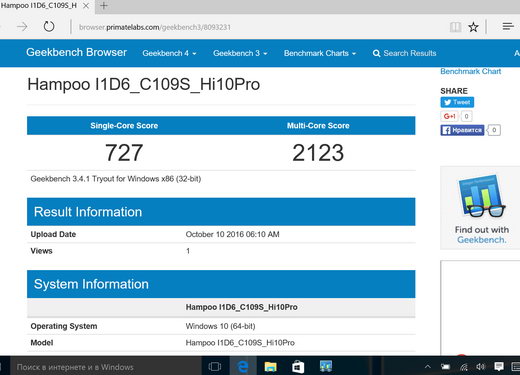The image size is (520, 375).
Task: Click the Google +1 count box
Action: tap(466, 116)
